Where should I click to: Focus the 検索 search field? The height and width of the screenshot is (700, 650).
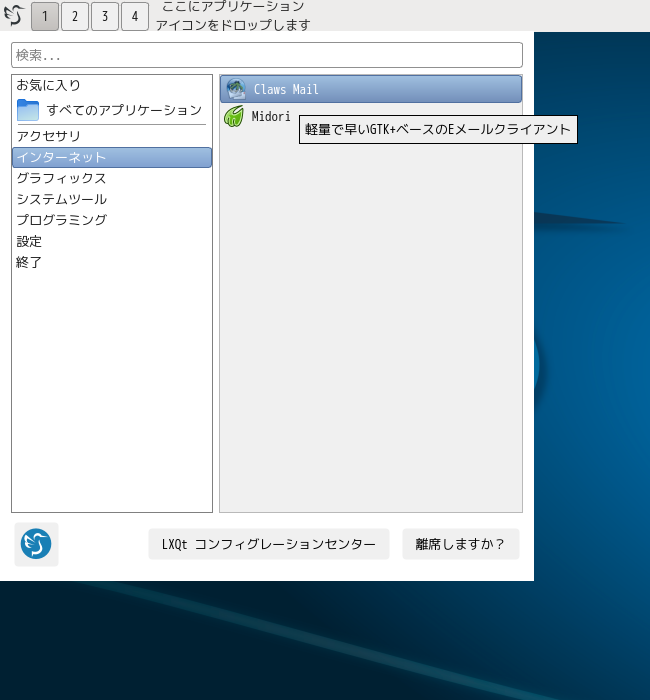(x=267, y=55)
